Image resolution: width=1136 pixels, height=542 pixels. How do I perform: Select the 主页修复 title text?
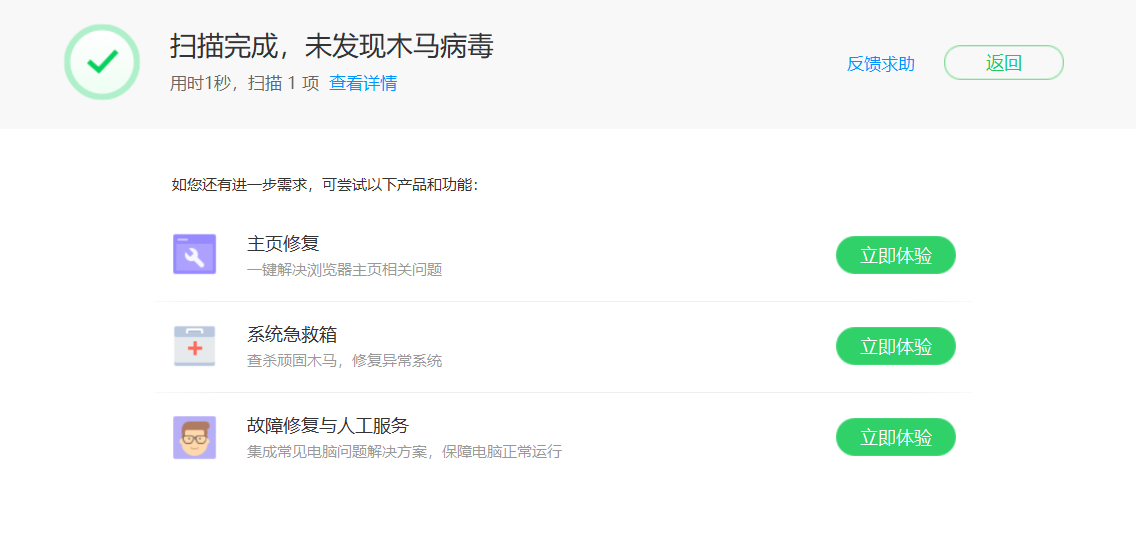pyautogui.click(x=283, y=243)
